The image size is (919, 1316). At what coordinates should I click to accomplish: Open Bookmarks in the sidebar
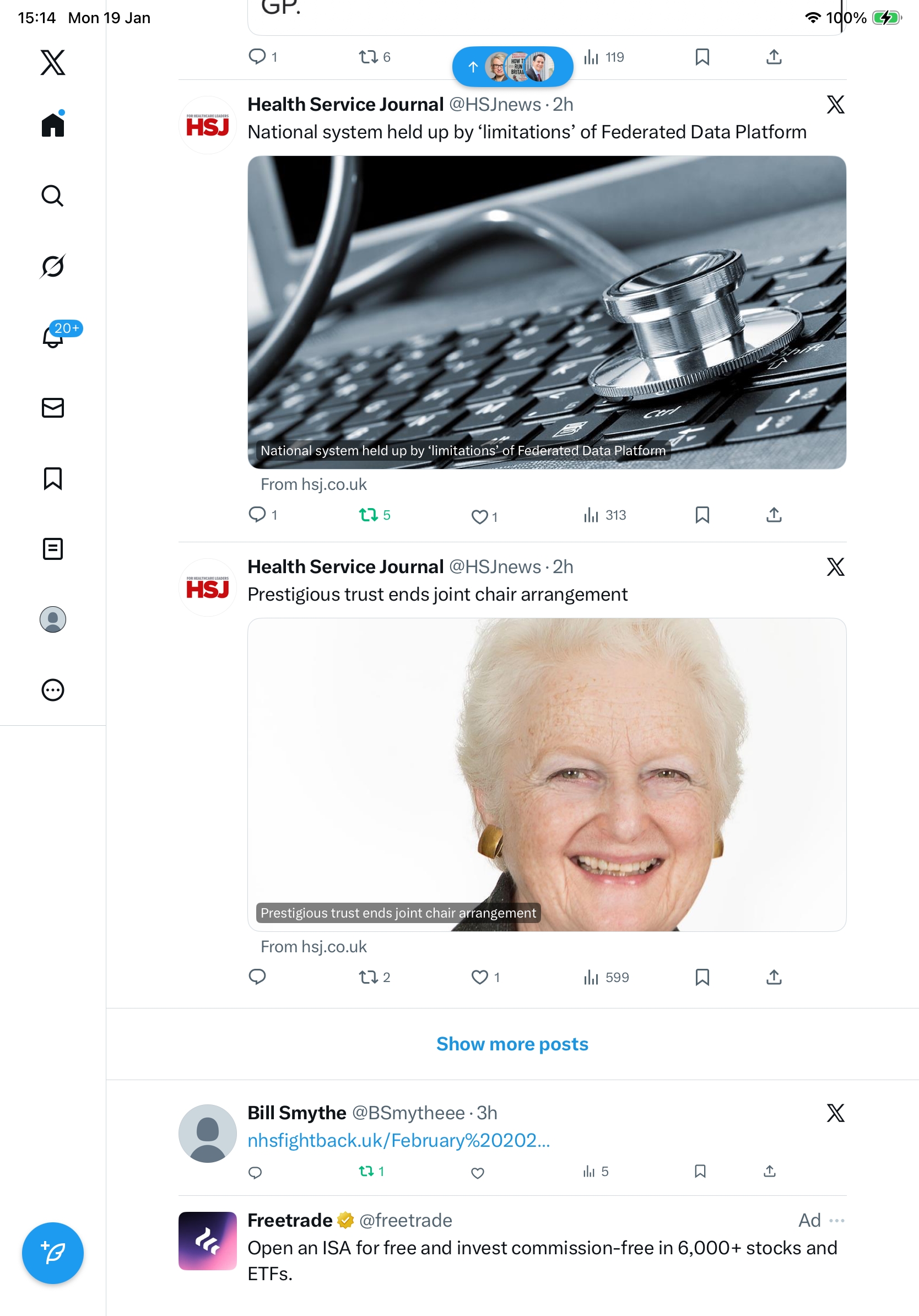(x=53, y=478)
